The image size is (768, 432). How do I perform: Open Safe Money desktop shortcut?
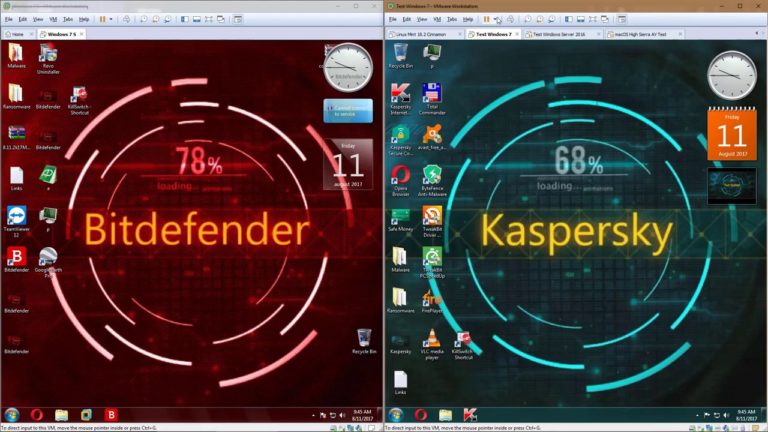click(401, 219)
